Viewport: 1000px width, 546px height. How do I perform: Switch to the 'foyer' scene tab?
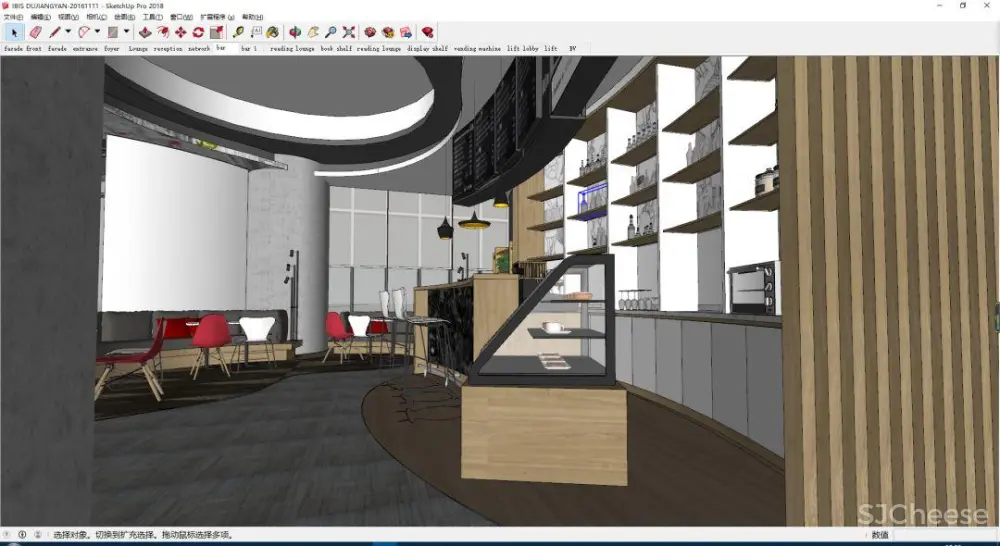112,48
